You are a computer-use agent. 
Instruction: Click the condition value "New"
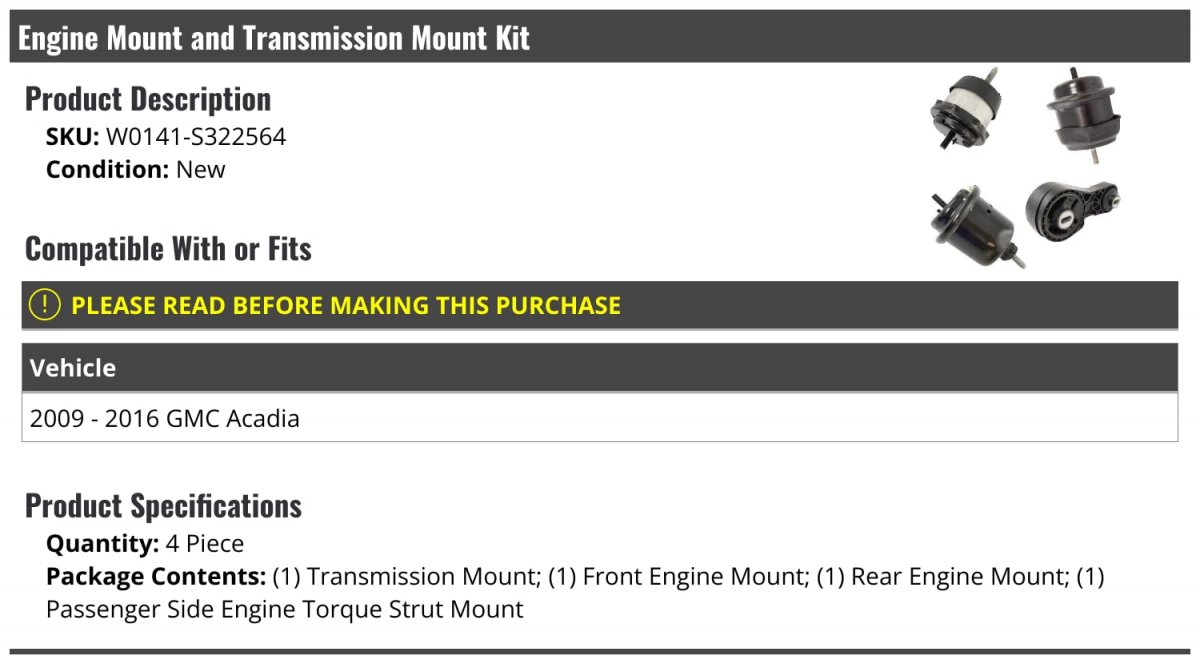(201, 169)
